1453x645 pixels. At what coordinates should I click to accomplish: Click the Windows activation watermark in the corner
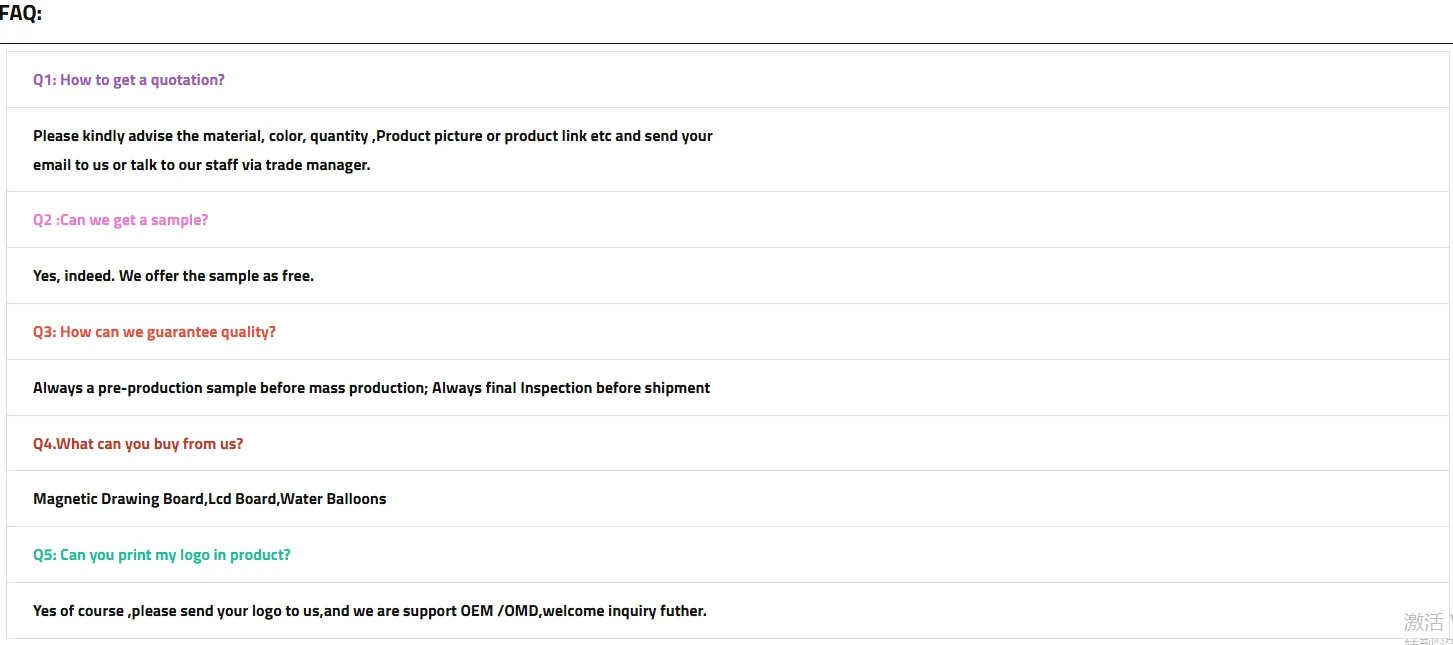(x=1427, y=624)
